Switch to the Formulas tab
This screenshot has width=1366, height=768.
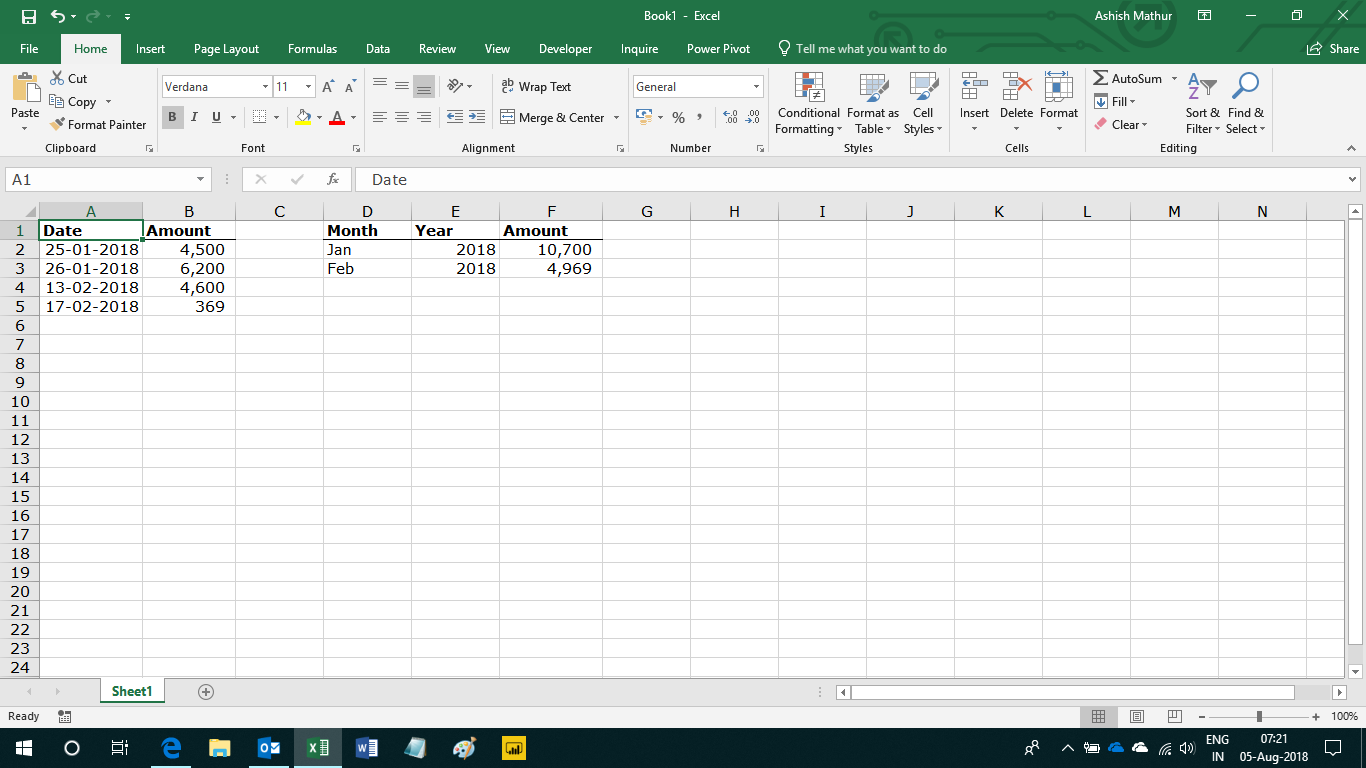click(313, 49)
